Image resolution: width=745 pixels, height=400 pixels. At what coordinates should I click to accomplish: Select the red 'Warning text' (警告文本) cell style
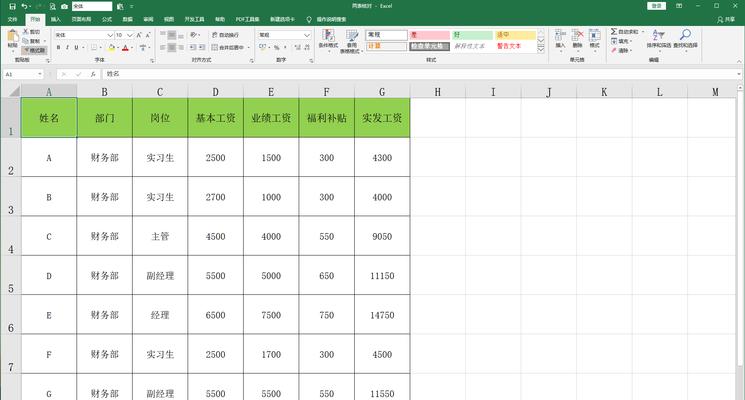[515, 46]
